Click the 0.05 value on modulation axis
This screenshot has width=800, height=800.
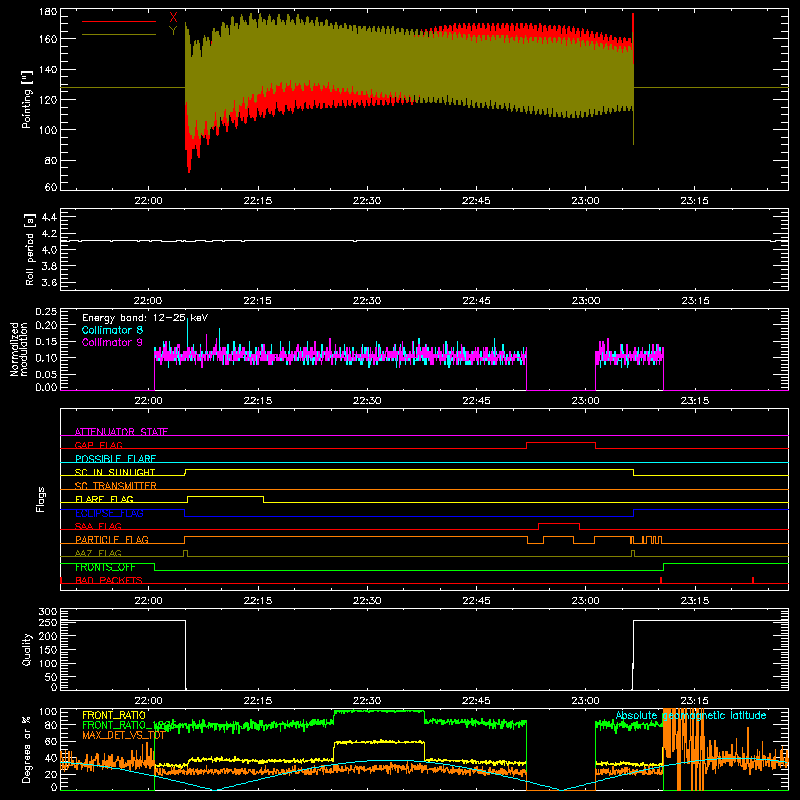46,374
